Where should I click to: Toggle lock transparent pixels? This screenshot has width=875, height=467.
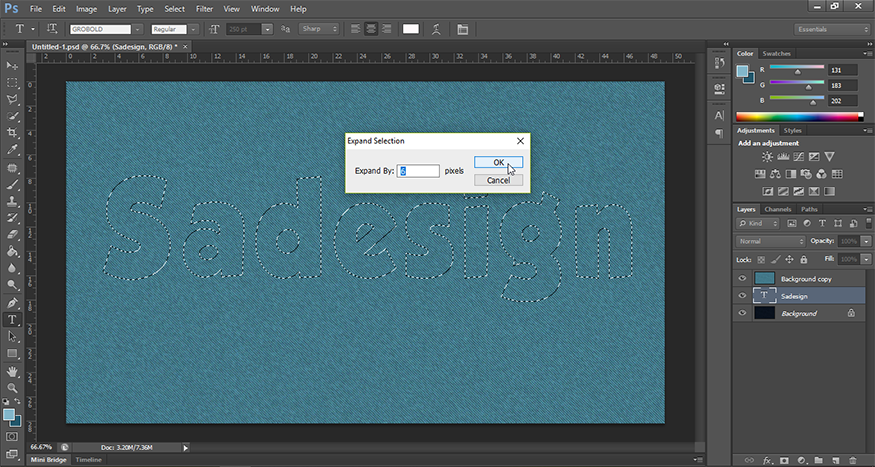(761, 259)
